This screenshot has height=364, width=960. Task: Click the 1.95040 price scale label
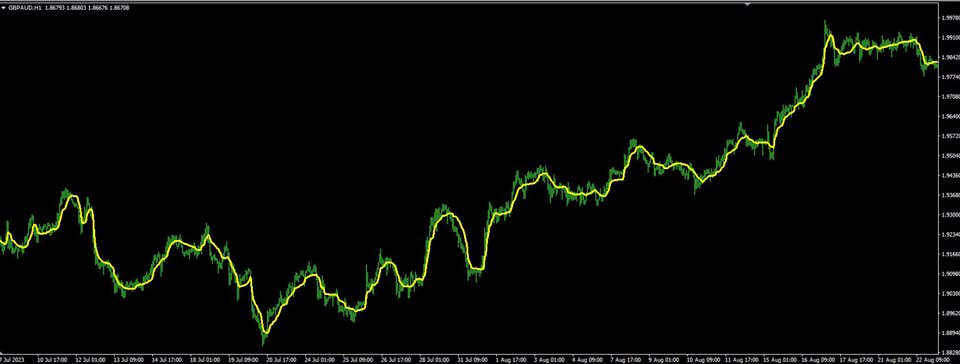tap(951, 155)
